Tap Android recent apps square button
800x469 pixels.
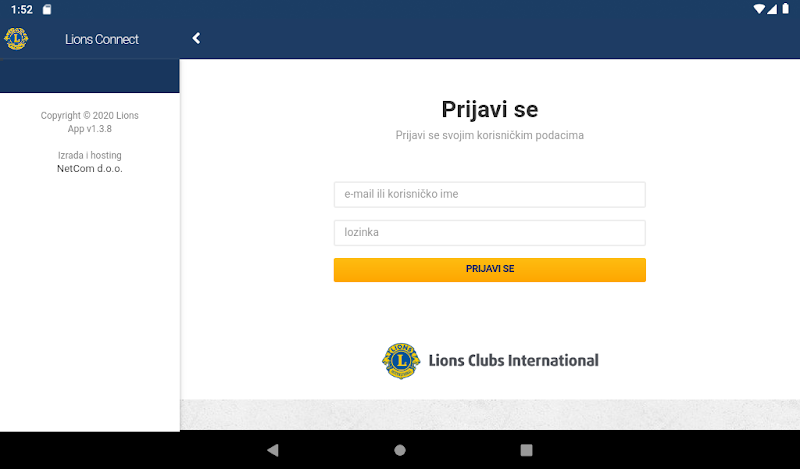[x=526, y=450]
